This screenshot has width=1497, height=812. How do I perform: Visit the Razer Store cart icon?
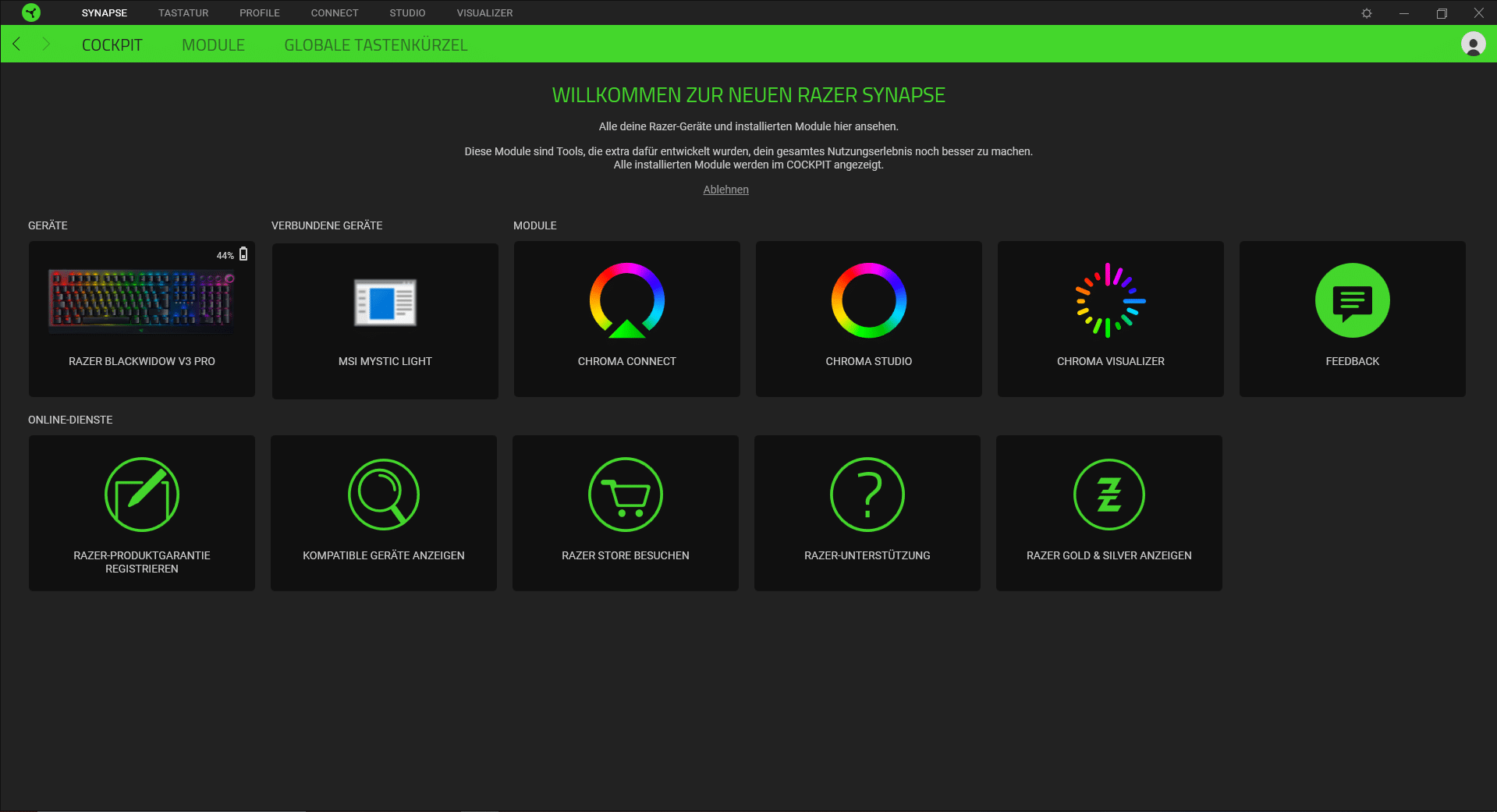(626, 495)
